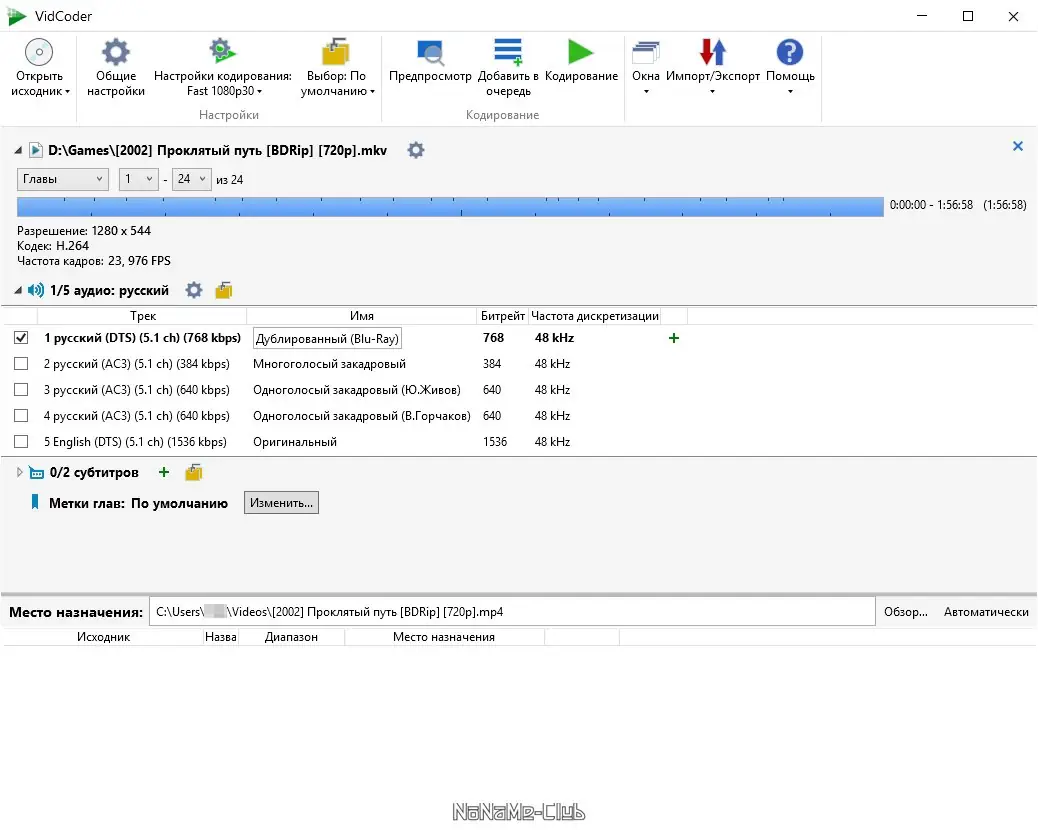1038x830 pixels.
Task: Click the blue chapter range timeline bar
Action: click(450, 207)
